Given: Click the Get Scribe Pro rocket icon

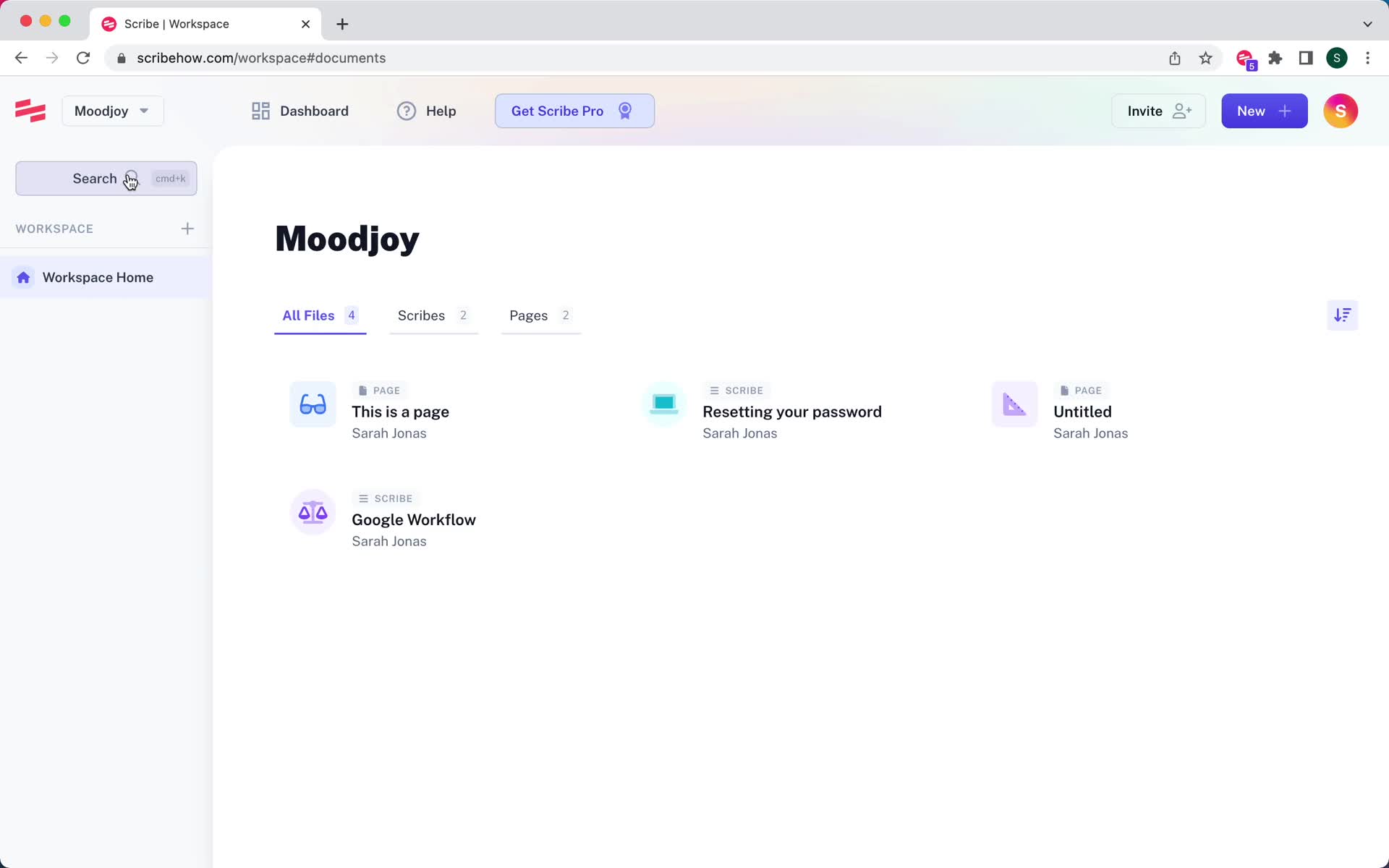Looking at the screenshot, I should pos(625,111).
